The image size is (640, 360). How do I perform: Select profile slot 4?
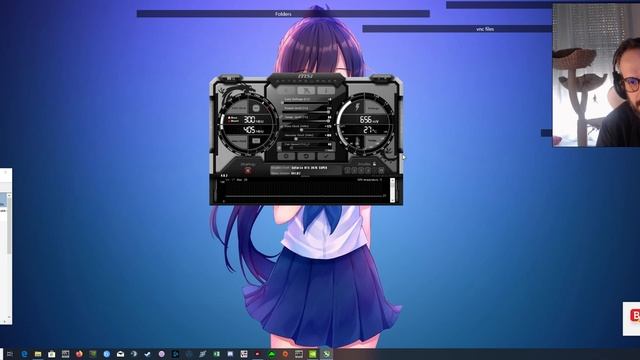(368, 171)
